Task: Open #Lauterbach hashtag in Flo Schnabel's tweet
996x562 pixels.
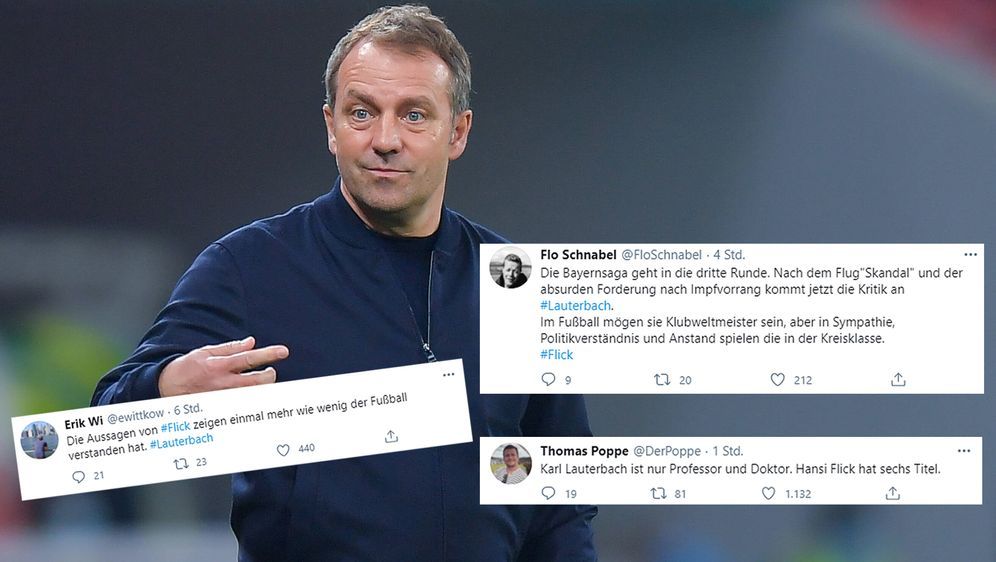Action: click(x=575, y=305)
